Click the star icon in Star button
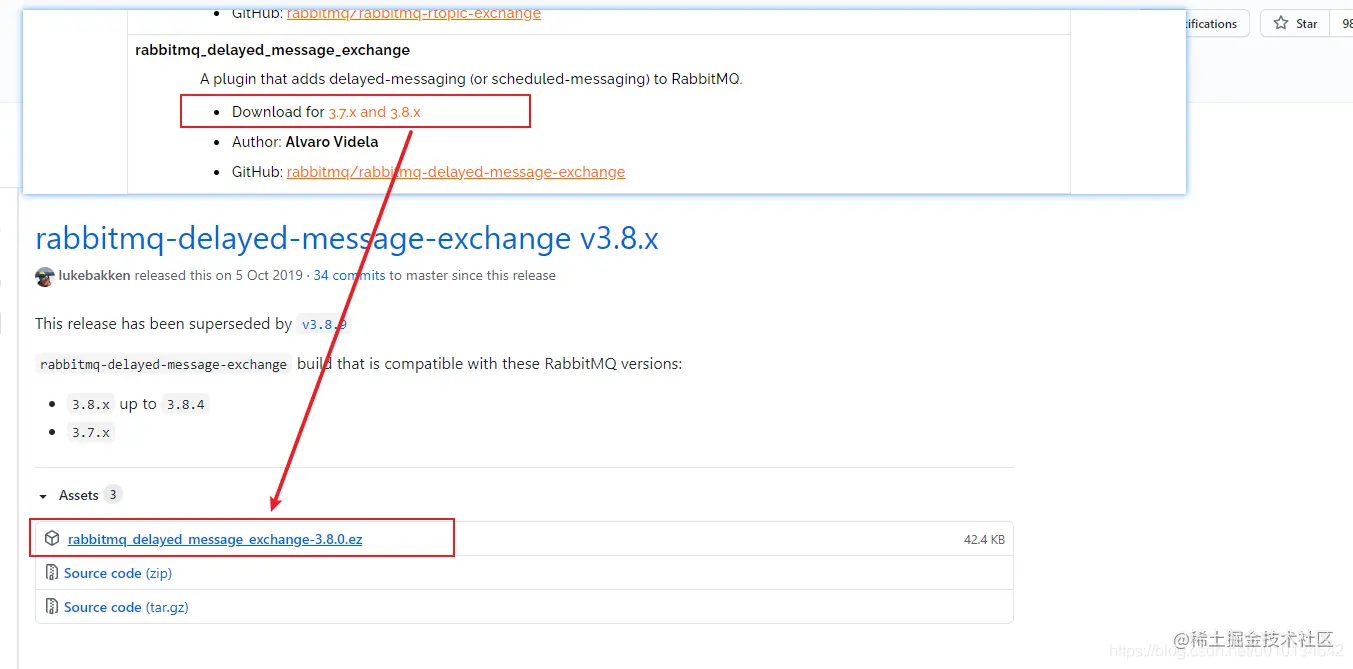This screenshot has width=1353, height=669. pos(1281,24)
